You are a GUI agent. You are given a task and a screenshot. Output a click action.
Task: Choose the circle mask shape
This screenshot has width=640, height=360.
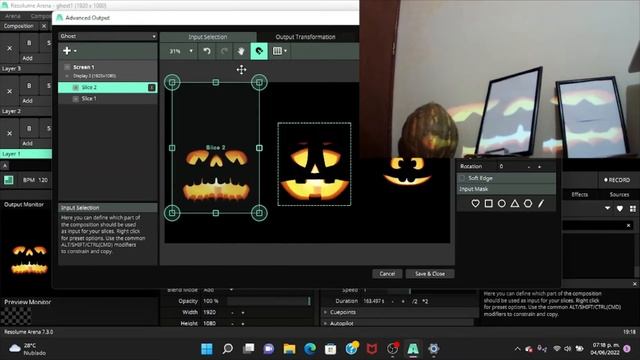click(502, 203)
